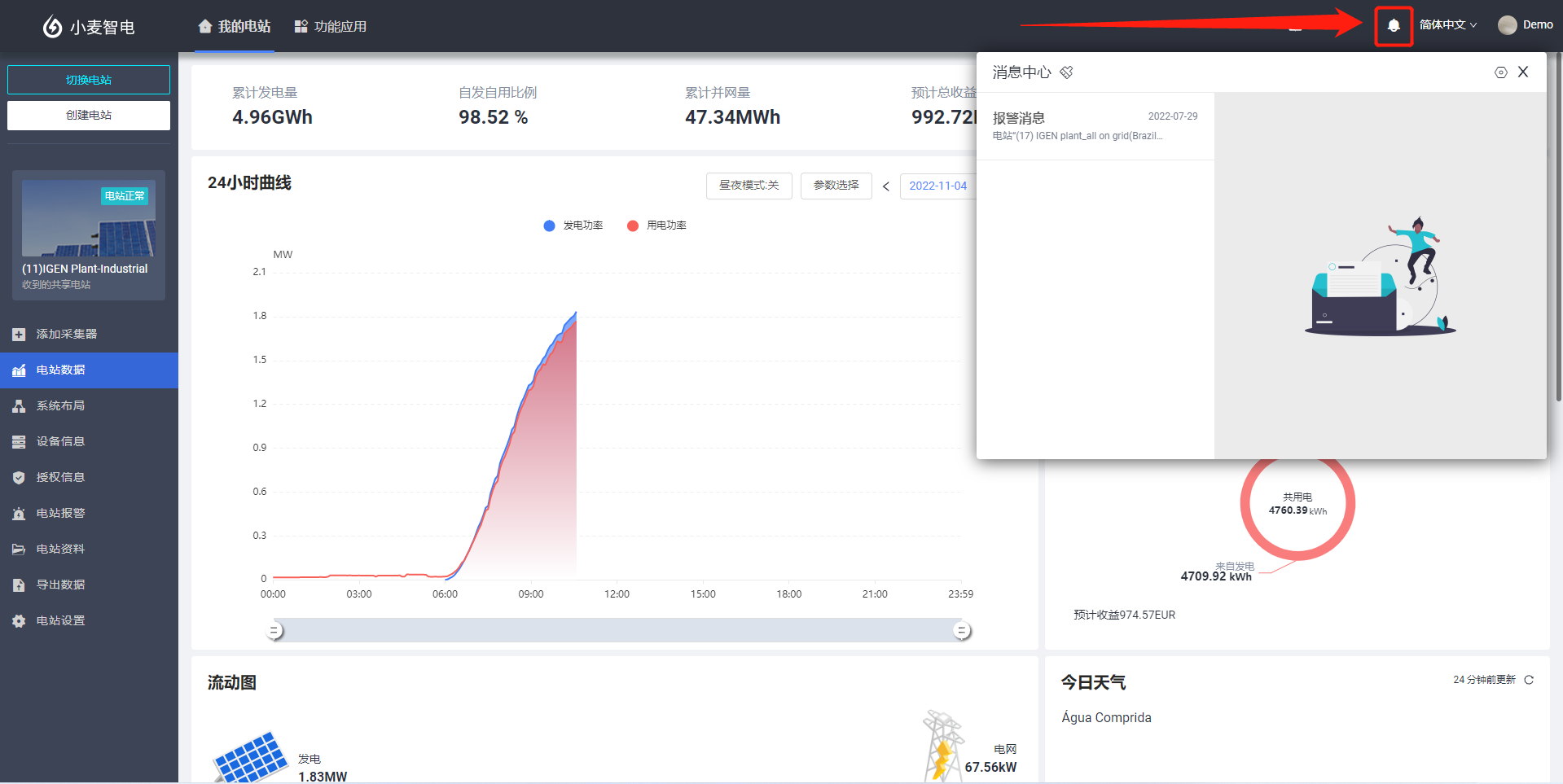
Task: Click the notification bell icon
Action: (1393, 26)
